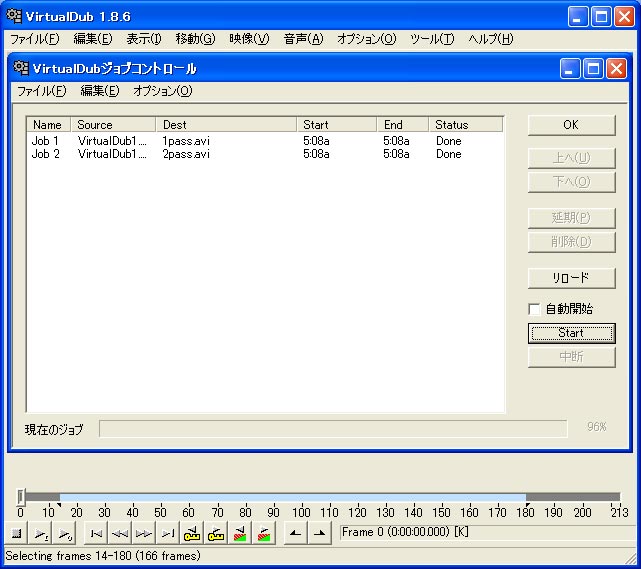Click the Selecting frames 14-180 status text

[x=103, y=556]
